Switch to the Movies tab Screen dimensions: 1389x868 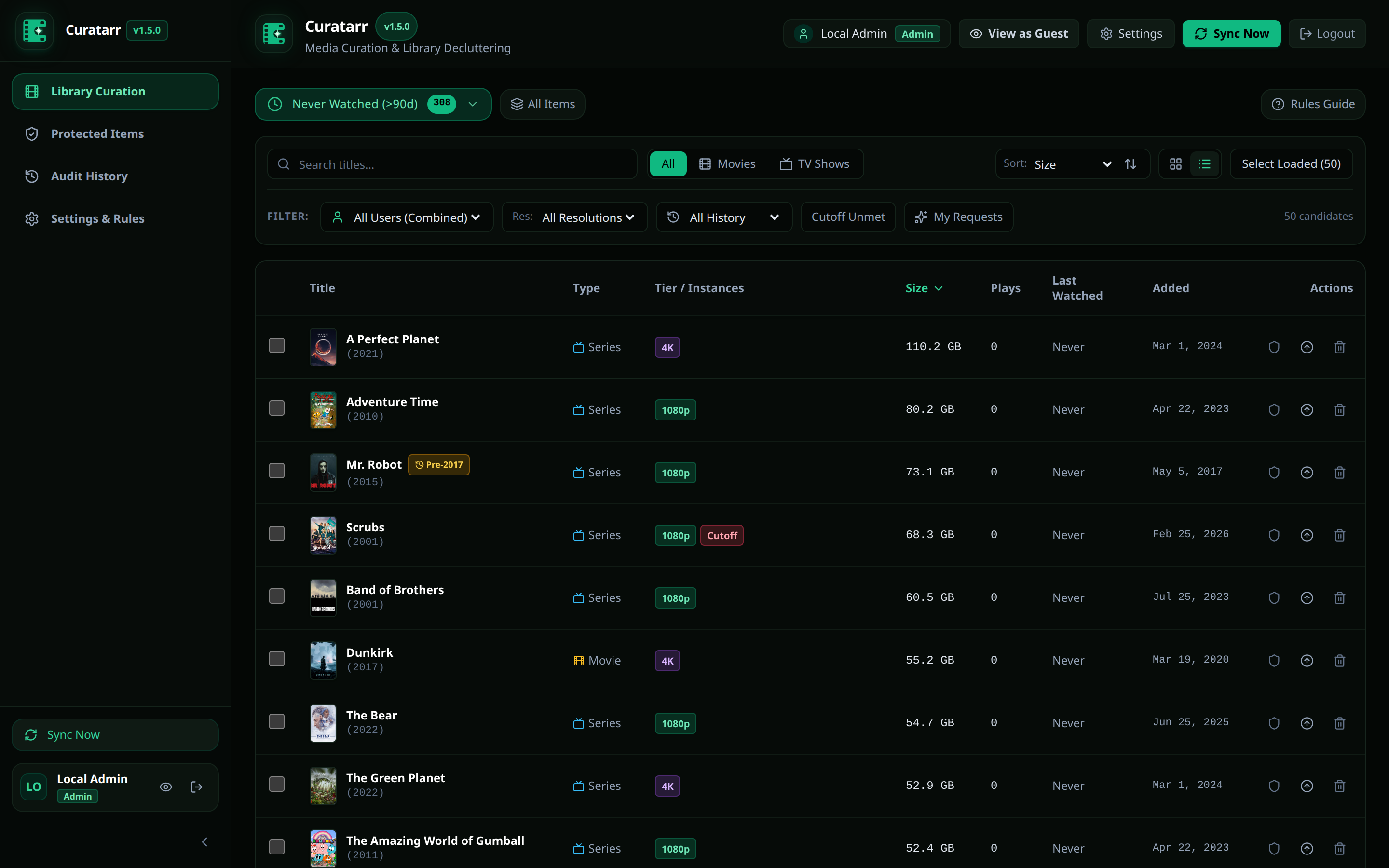pos(728,164)
